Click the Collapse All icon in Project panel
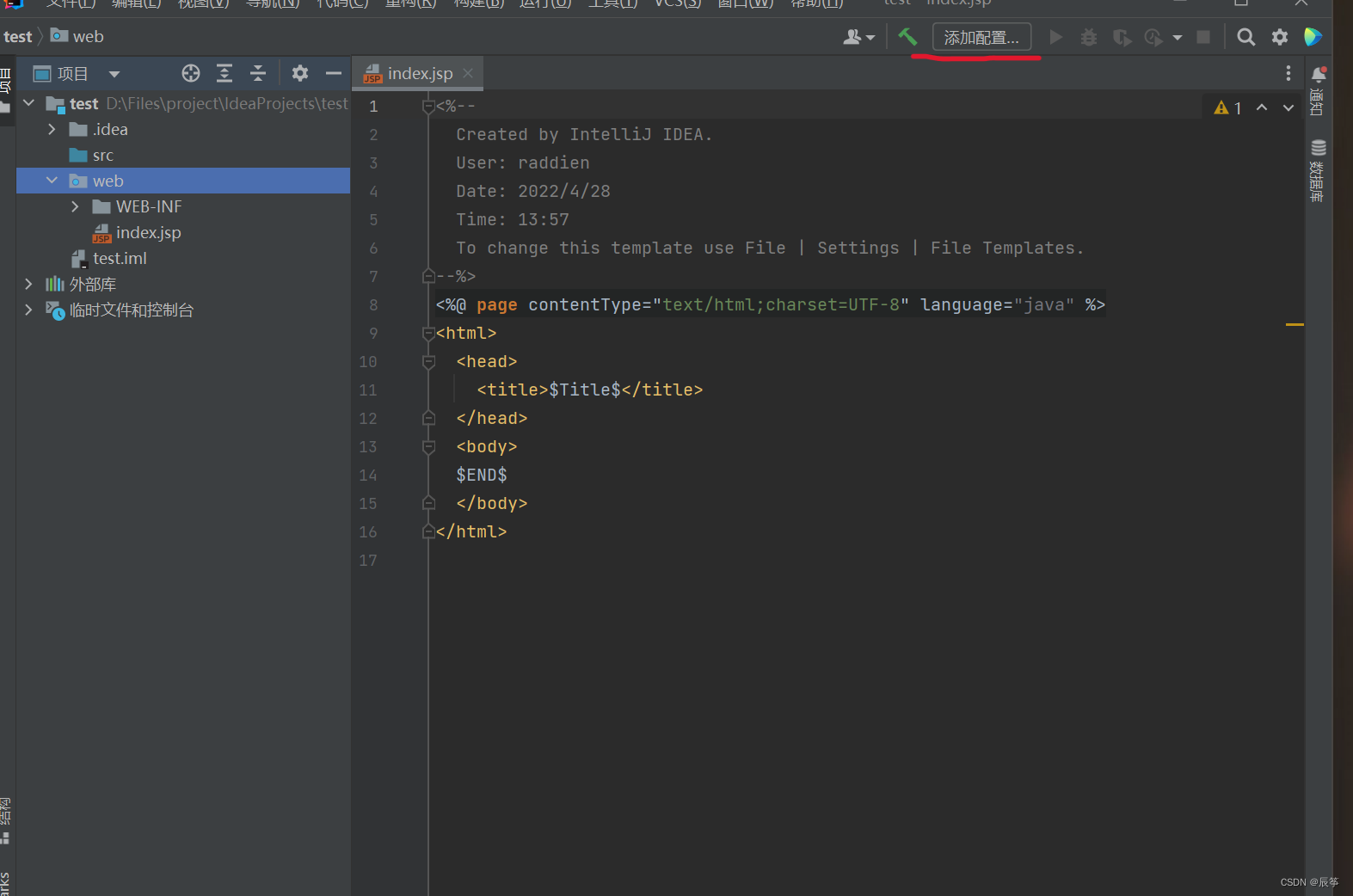The width and height of the screenshot is (1353, 896). [x=258, y=73]
